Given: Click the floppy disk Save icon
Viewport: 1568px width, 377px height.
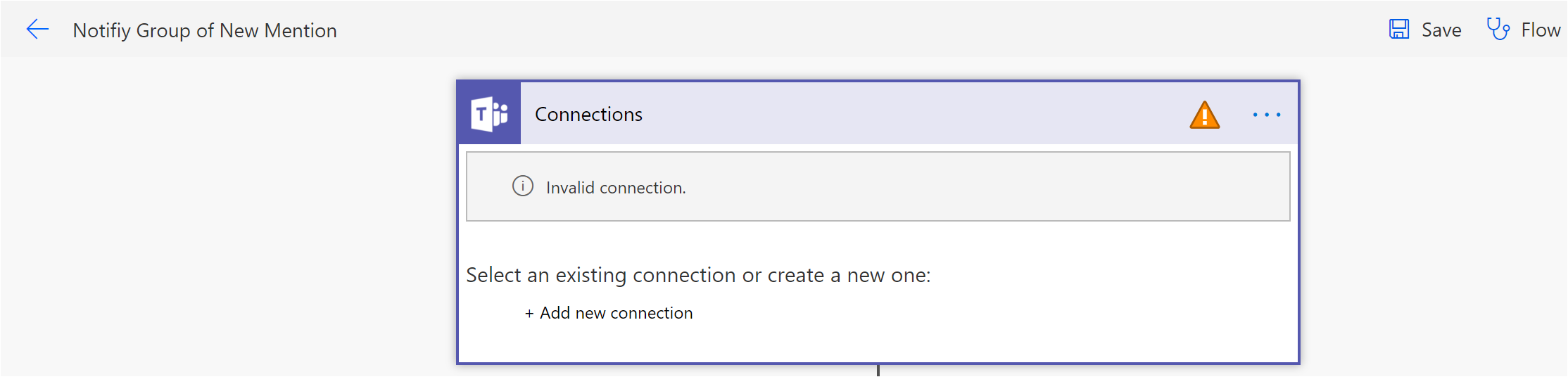Looking at the screenshot, I should click(1398, 30).
